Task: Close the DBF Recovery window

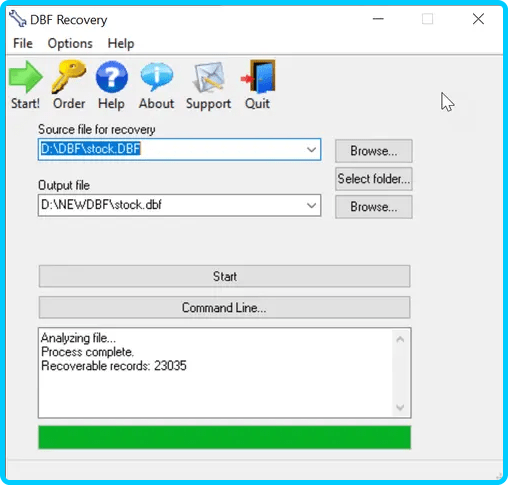Action: [478, 19]
